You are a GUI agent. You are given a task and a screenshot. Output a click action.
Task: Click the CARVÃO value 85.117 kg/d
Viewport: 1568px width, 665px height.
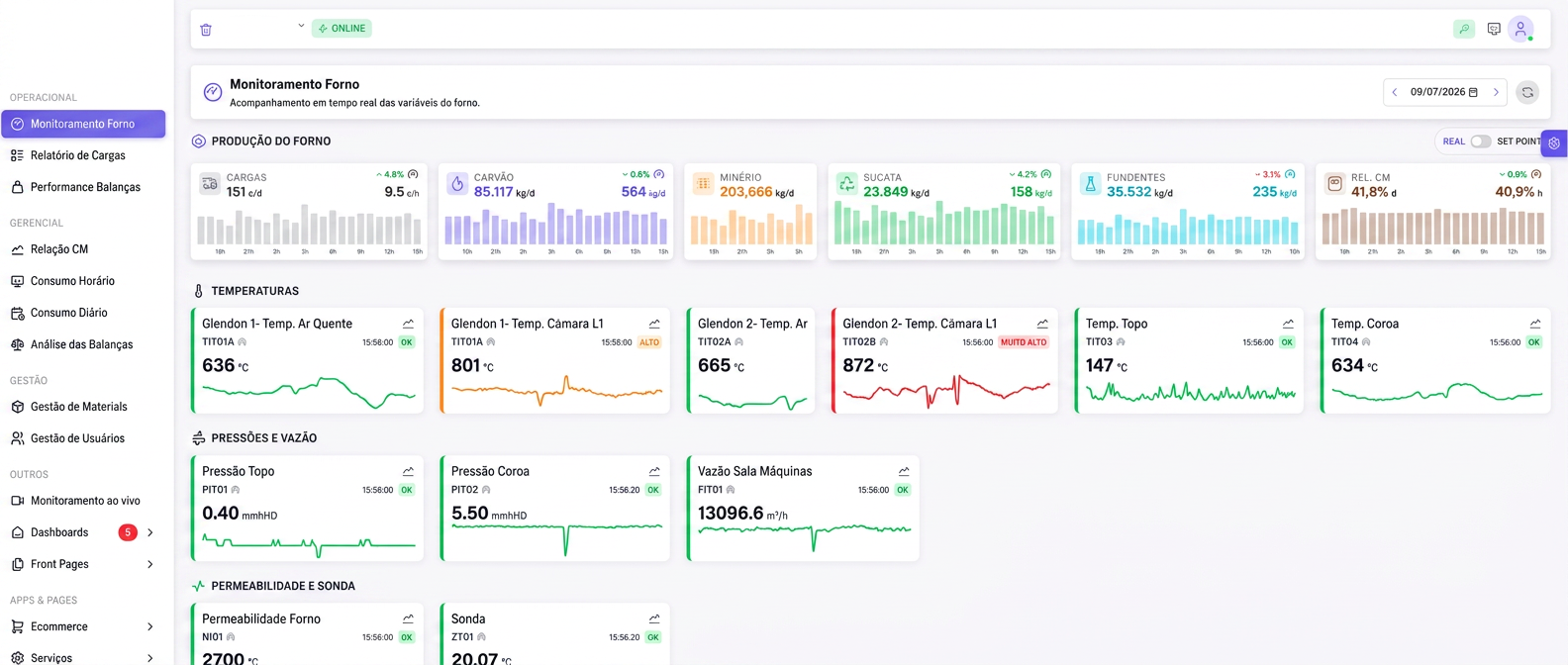504,192
